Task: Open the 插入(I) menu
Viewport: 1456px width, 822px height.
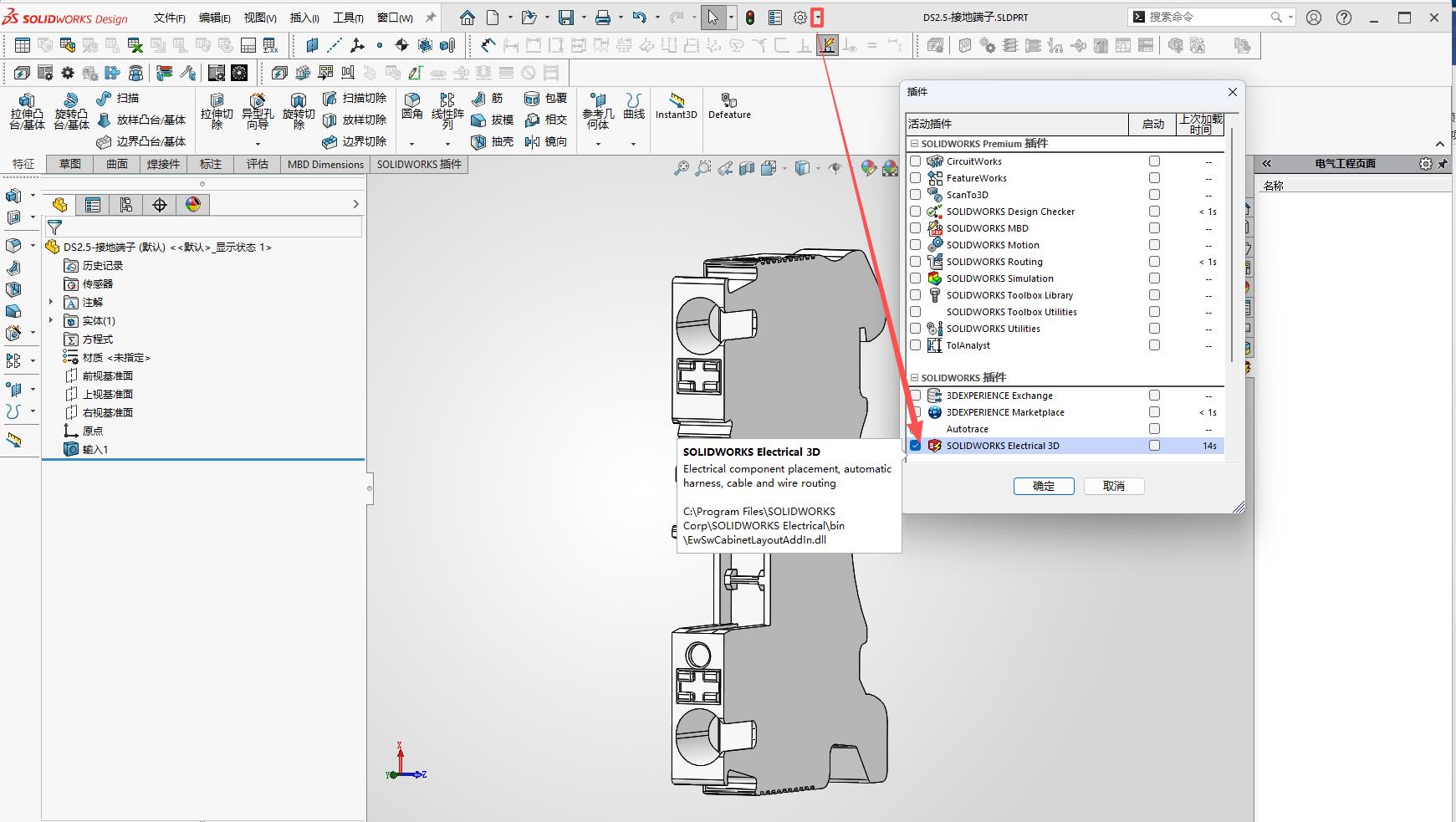Action: pyautogui.click(x=304, y=18)
